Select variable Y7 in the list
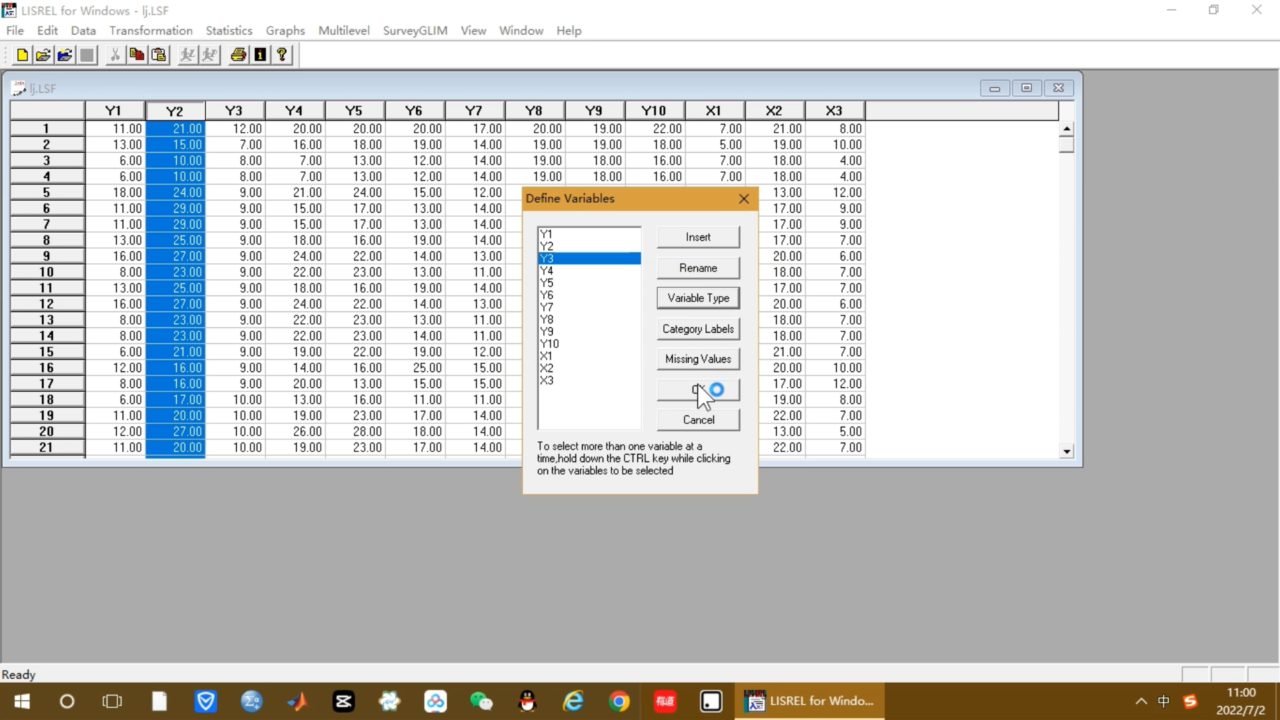Viewport: 1280px width, 720px height. pos(589,307)
